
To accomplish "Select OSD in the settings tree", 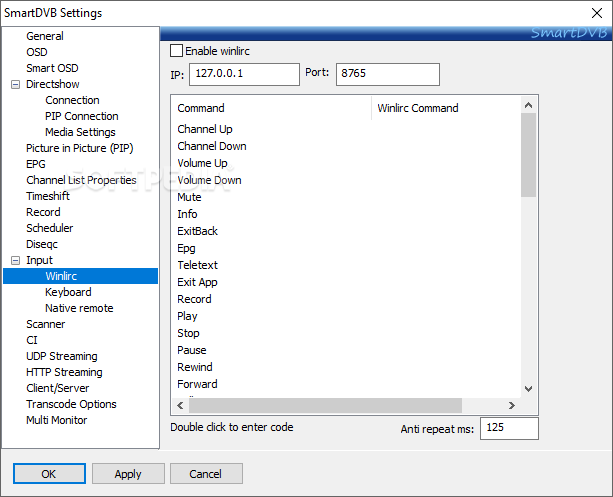I will [x=37, y=52].
